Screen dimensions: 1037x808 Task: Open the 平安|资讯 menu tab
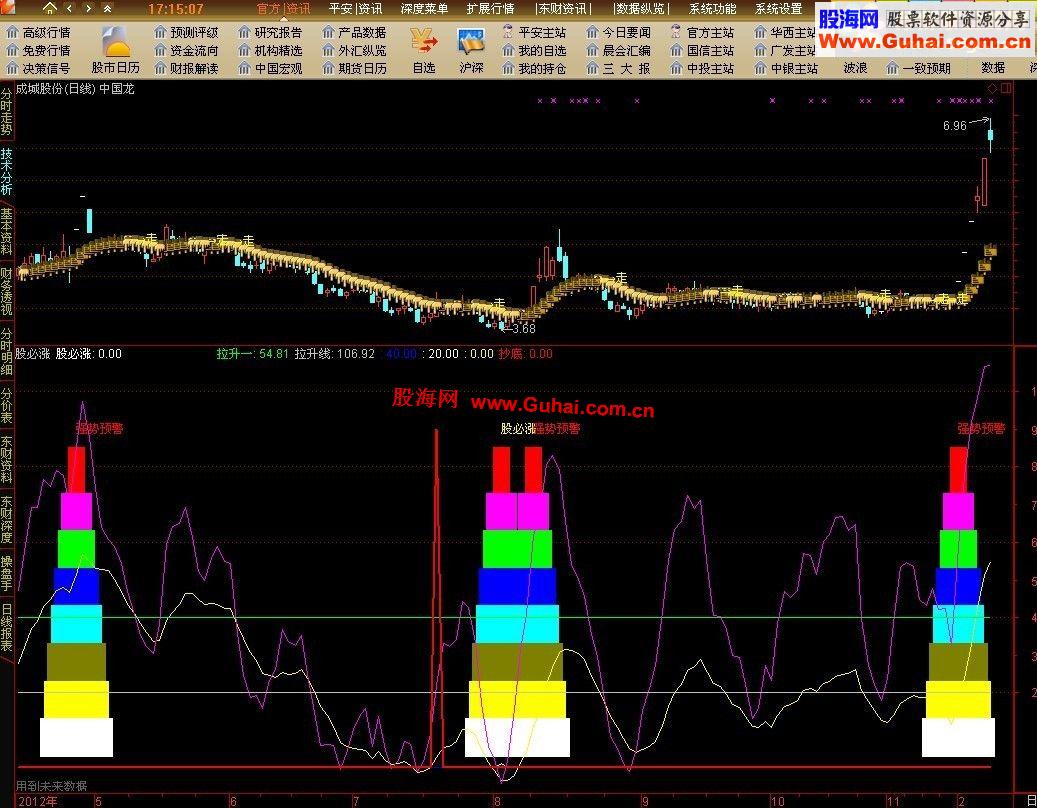[x=356, y=9]
